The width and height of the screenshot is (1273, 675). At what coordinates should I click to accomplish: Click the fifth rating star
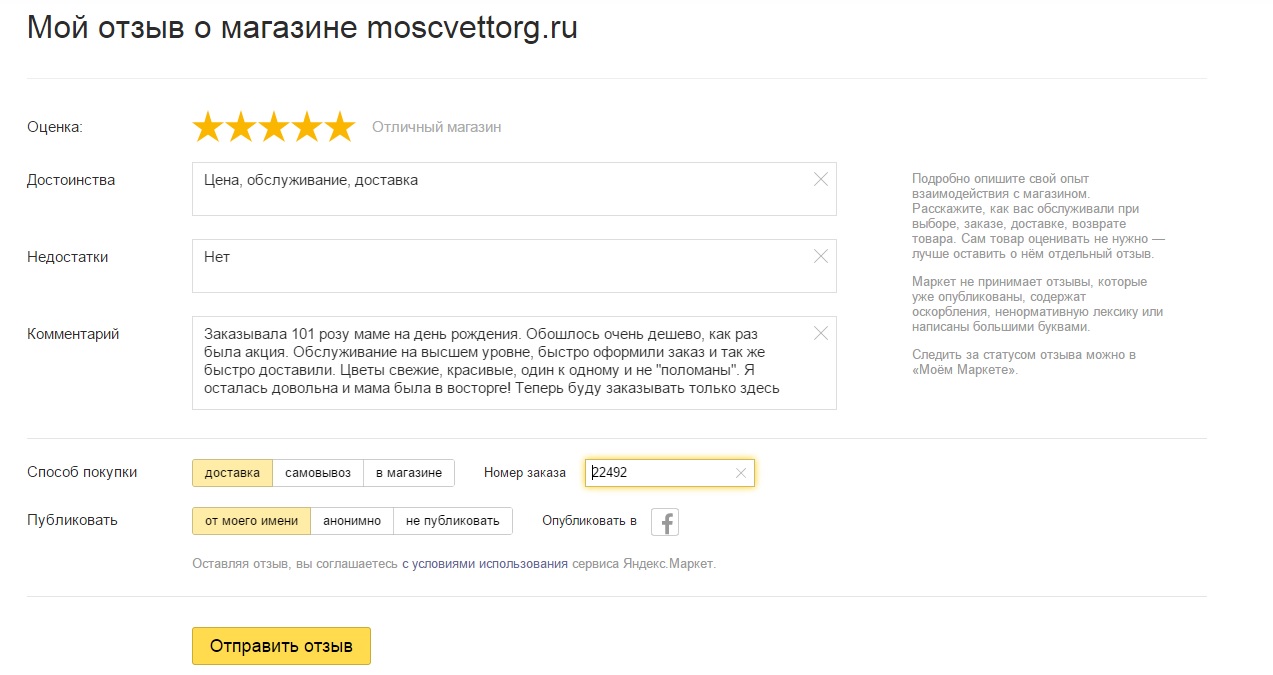[340, 128]
